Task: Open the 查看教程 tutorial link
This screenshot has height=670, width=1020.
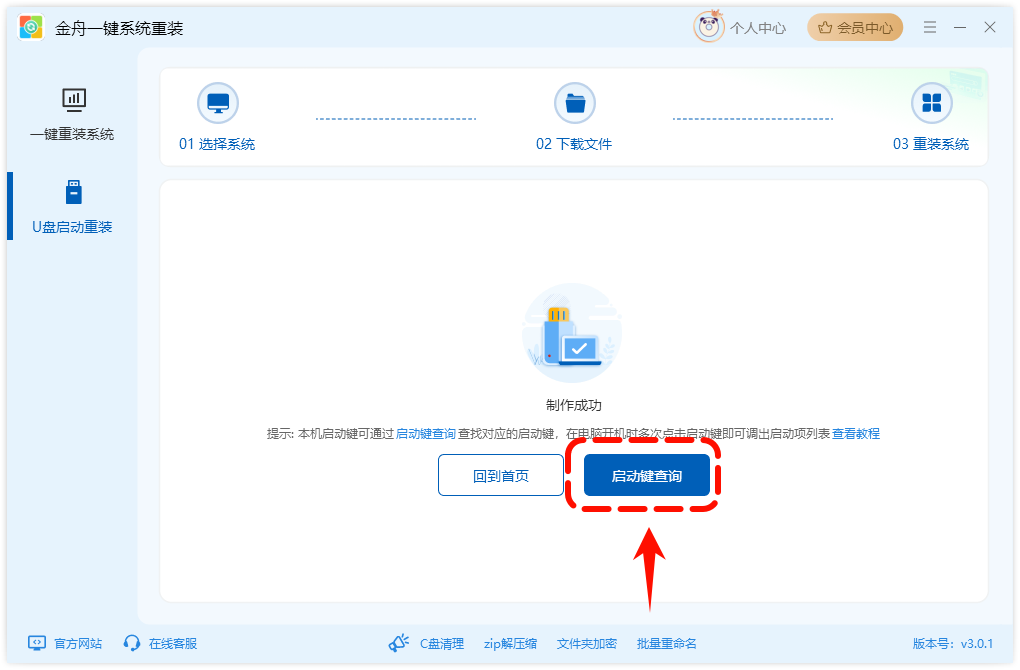Action: click(855, 434)
